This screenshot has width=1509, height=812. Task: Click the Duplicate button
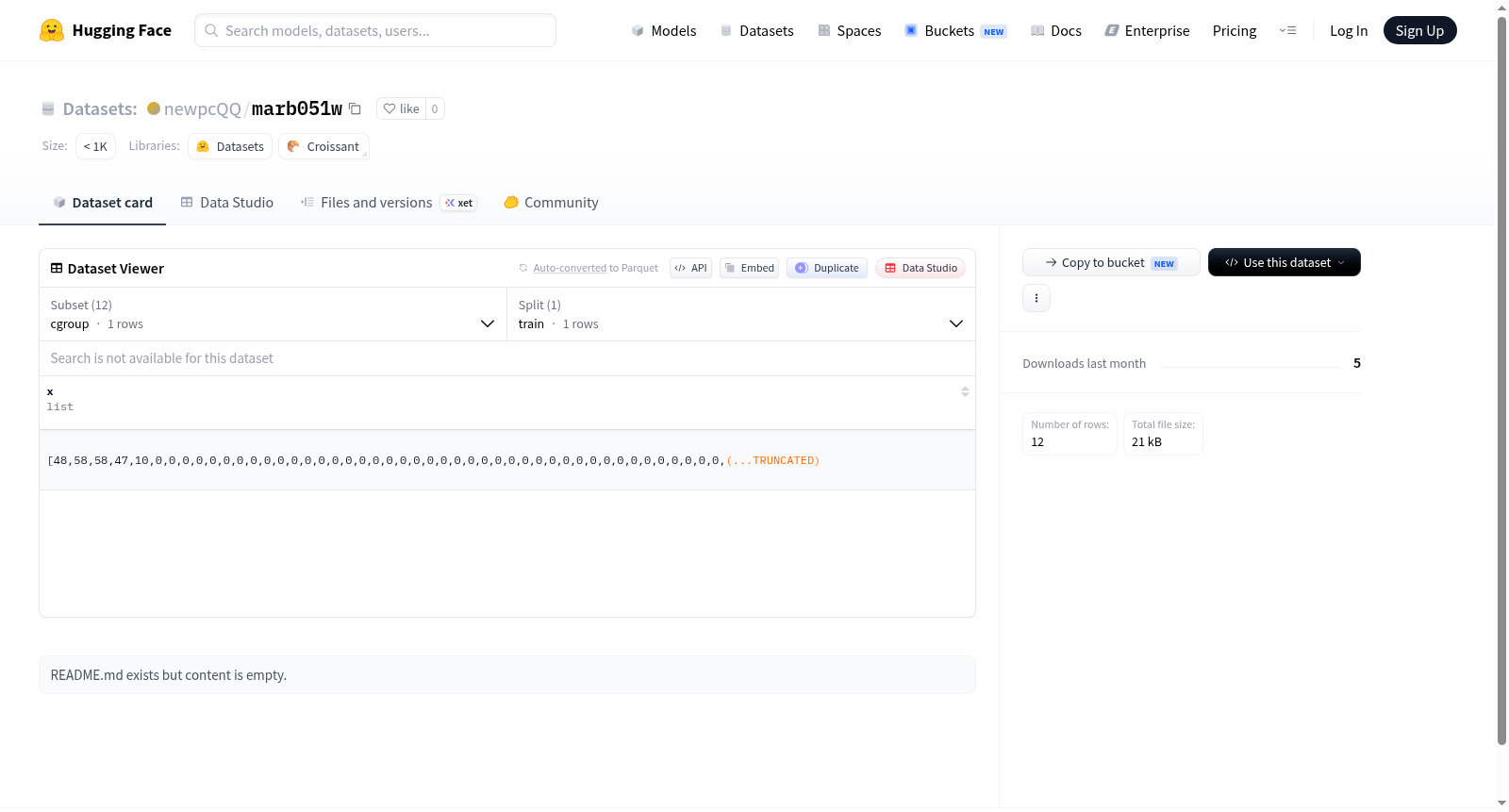pyautogui.click(x=827, y=268)
